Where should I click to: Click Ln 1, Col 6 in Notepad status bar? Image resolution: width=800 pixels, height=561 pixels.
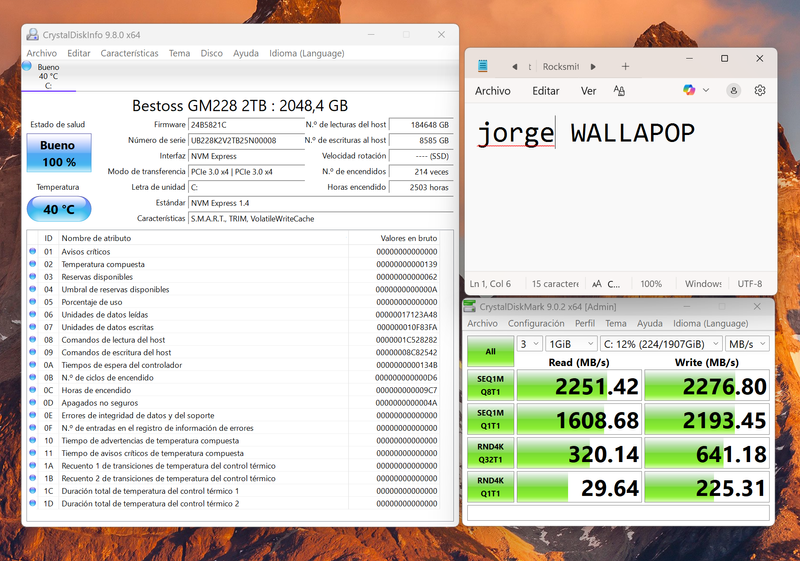(490, 284)
